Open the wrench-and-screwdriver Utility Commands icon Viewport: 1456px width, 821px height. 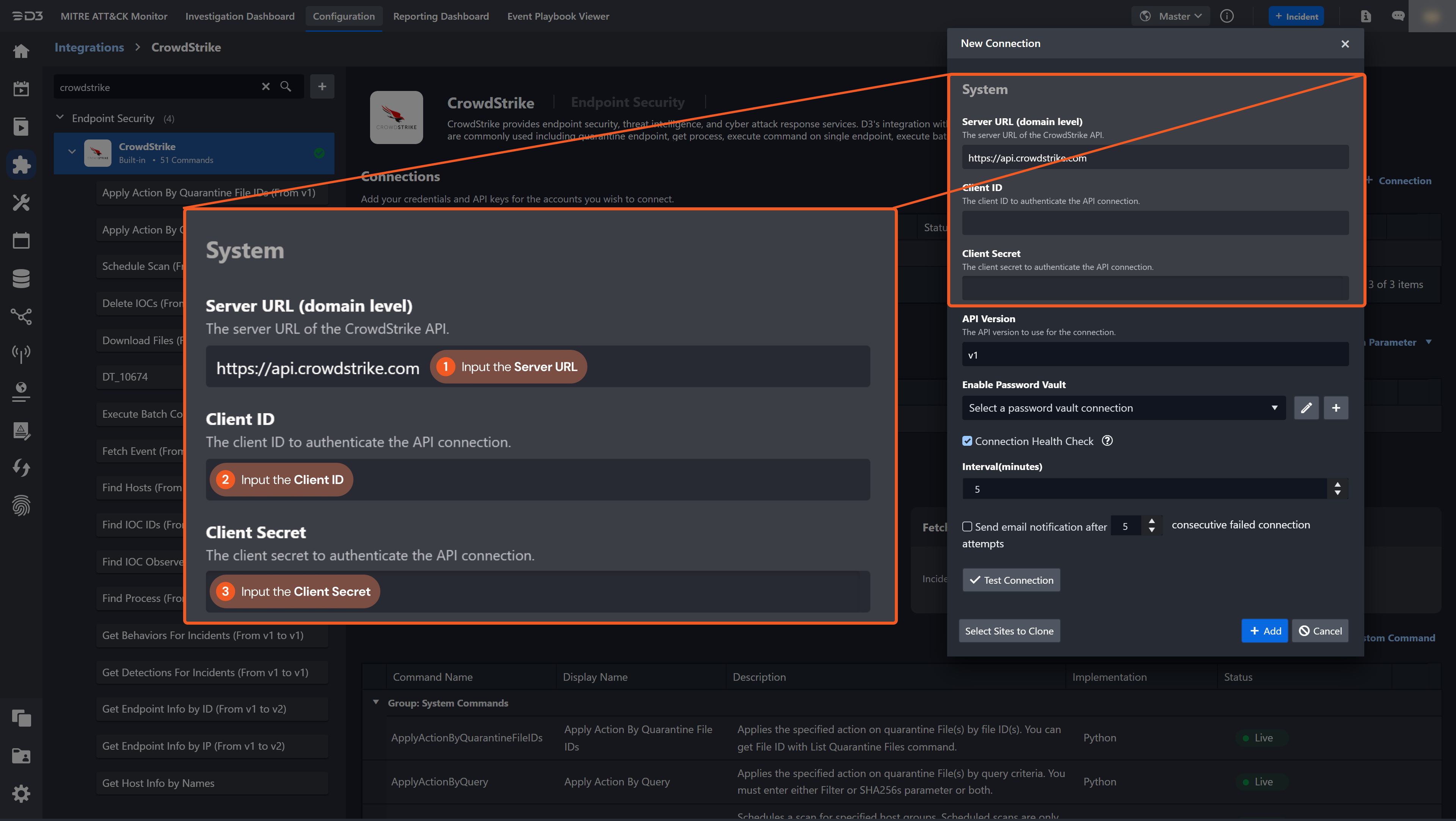(21, 202)
